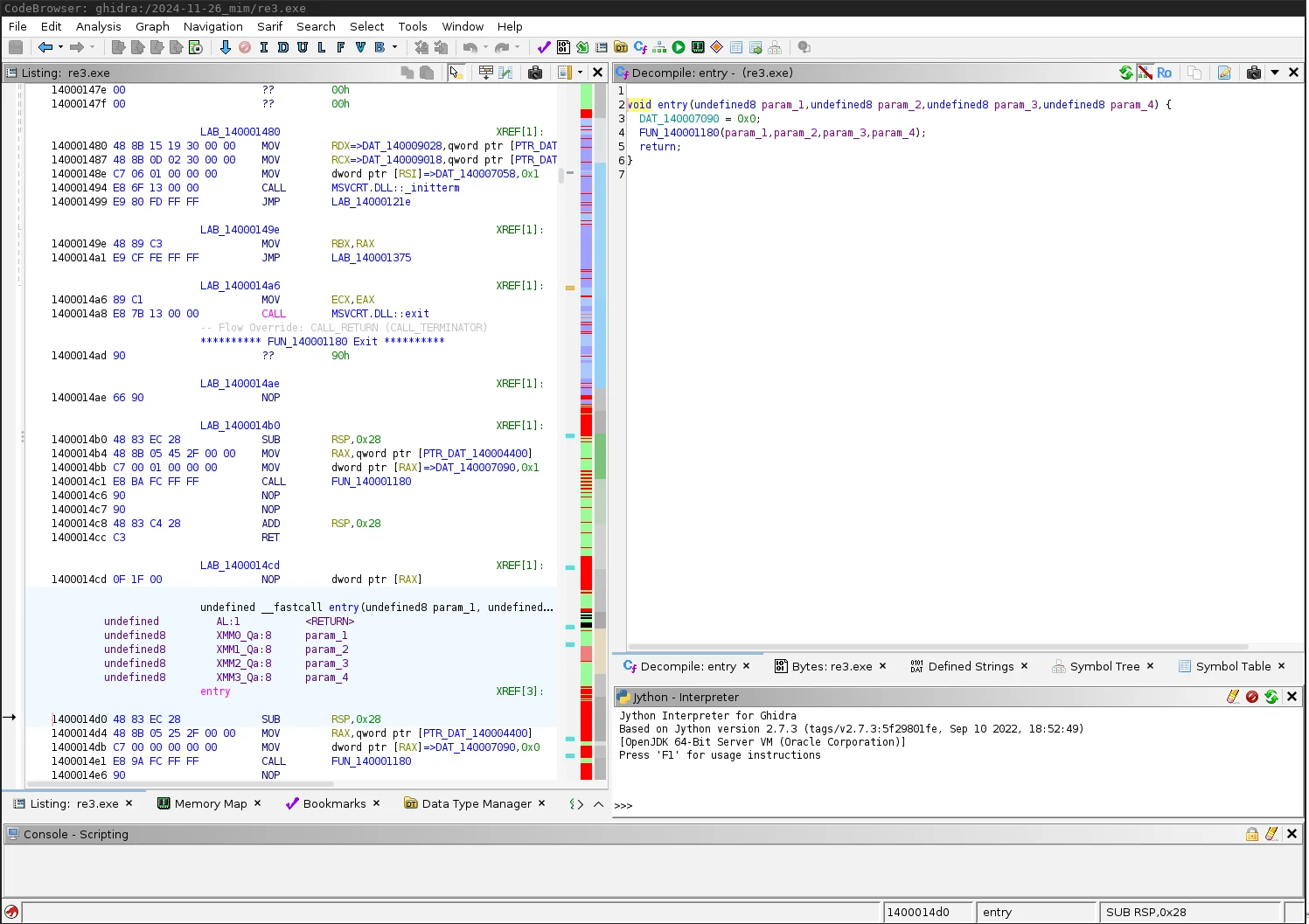Screen dimensions: 1309x924
Task: Copy from the Decompile panel (copy icon)
Action: point(1194,73)
